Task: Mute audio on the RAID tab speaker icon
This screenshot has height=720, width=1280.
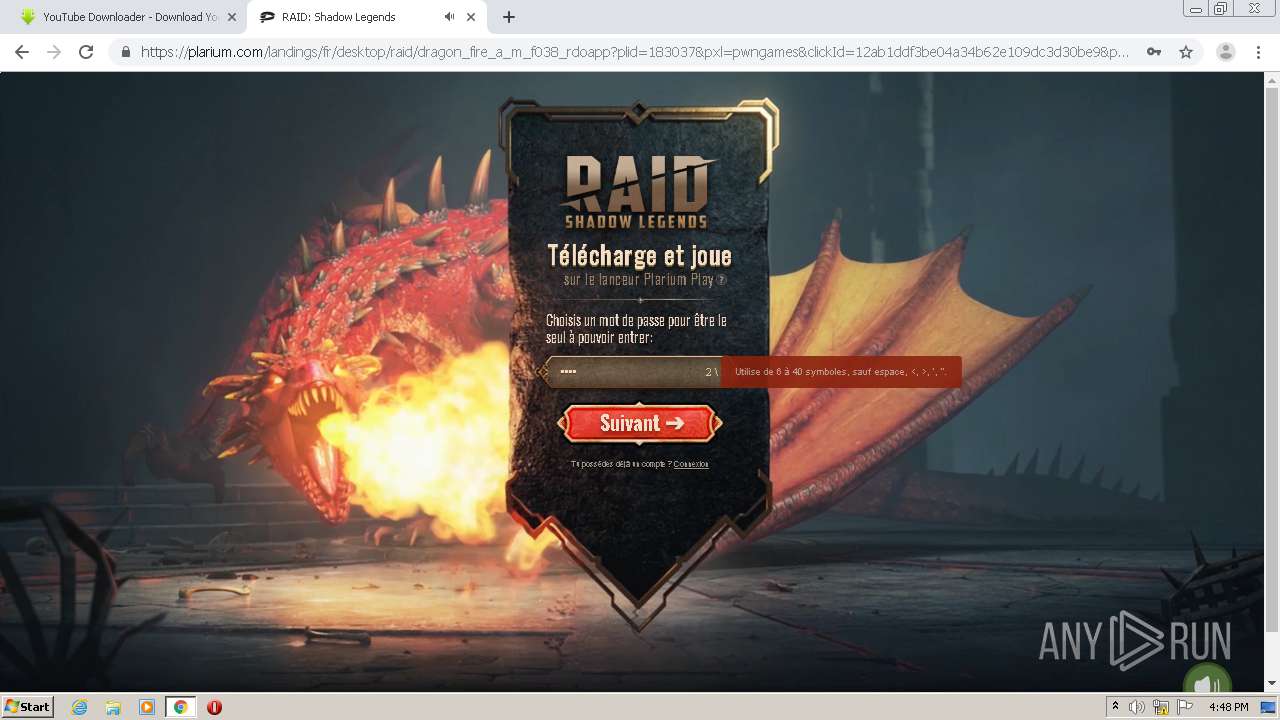Action: pyautogui.click(x=449, y=17)
